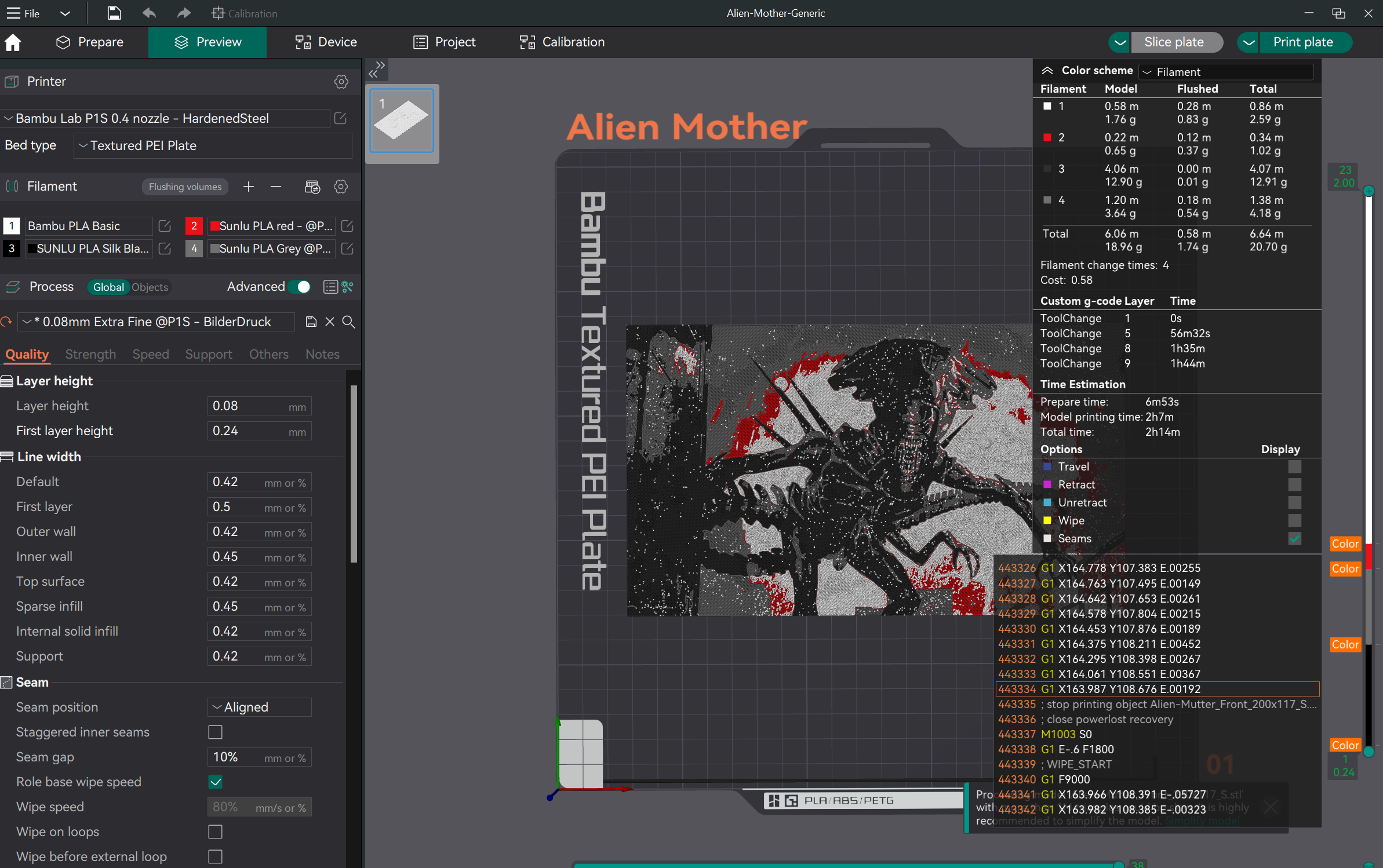Save the current process preset

311,322
